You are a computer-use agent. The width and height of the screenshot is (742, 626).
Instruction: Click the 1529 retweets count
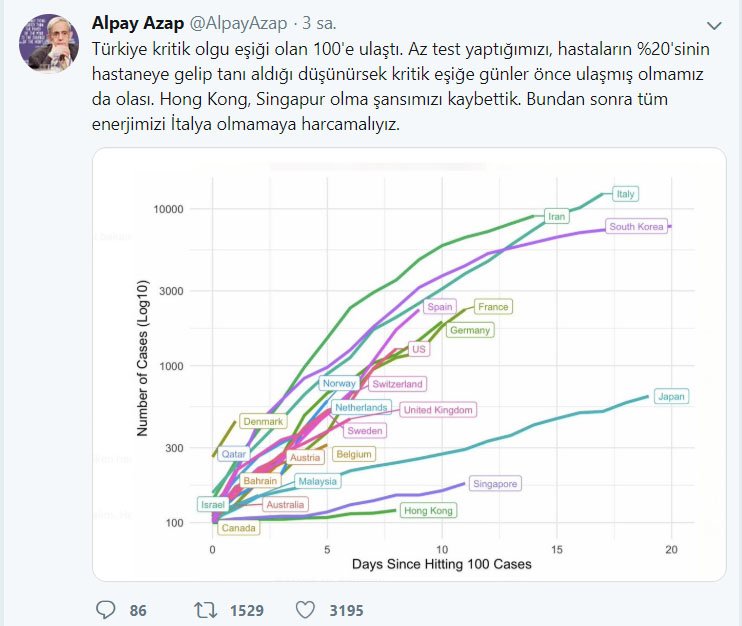[x=246, y=610]
